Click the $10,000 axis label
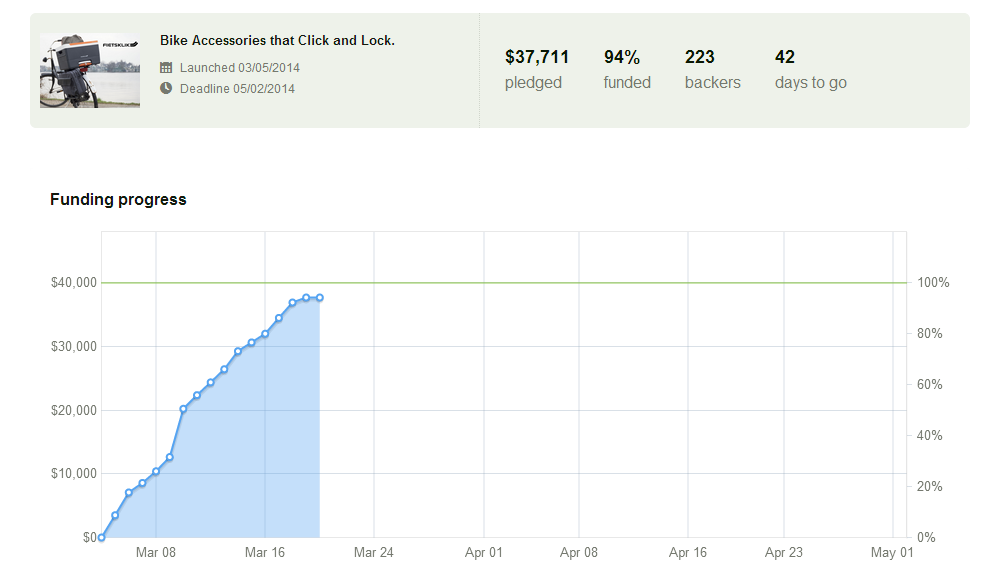The width and height of the screenshot is (981, 578). [x=74, y=474]
